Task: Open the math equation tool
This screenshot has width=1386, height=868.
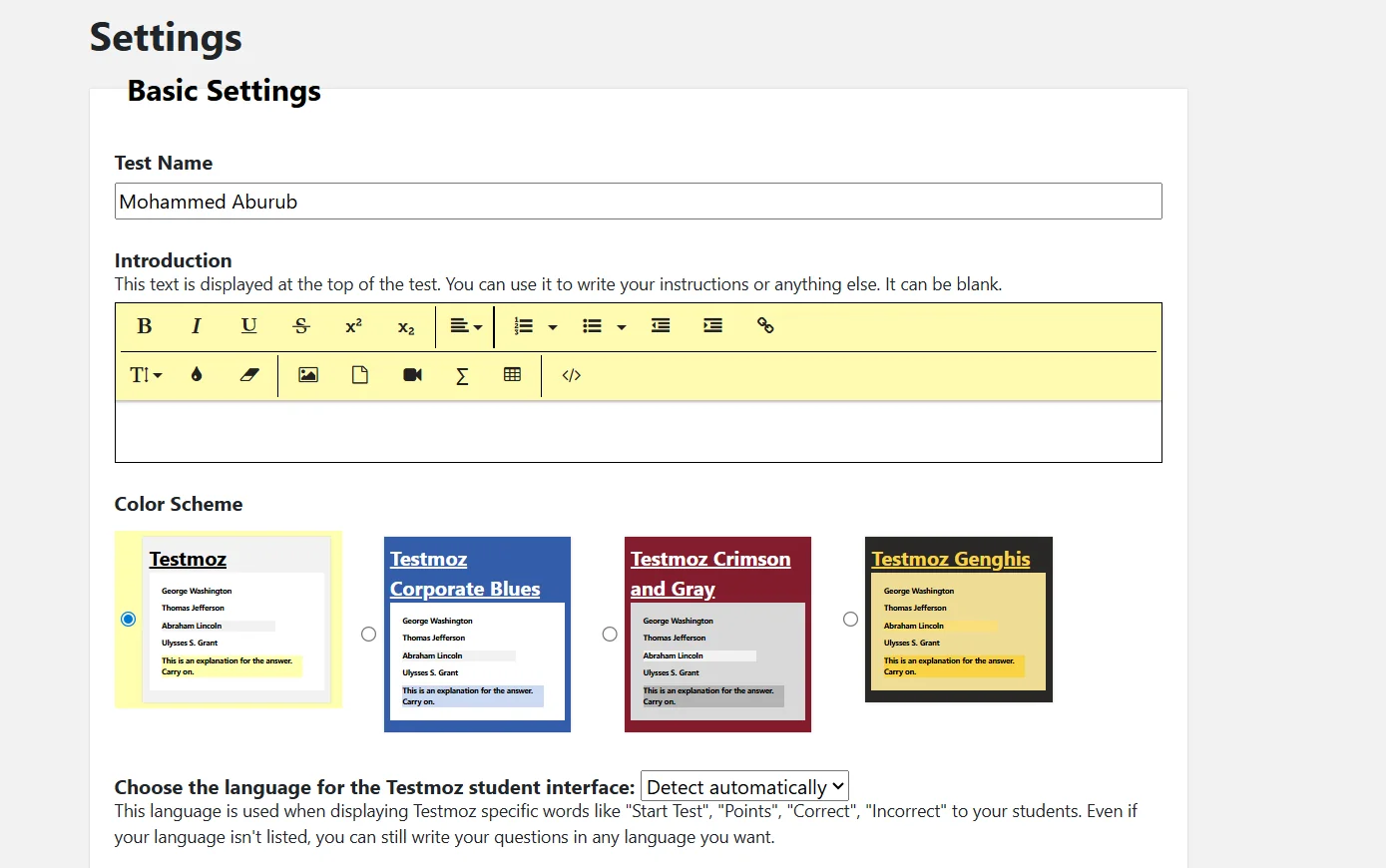Action: [x=462, y=375]
